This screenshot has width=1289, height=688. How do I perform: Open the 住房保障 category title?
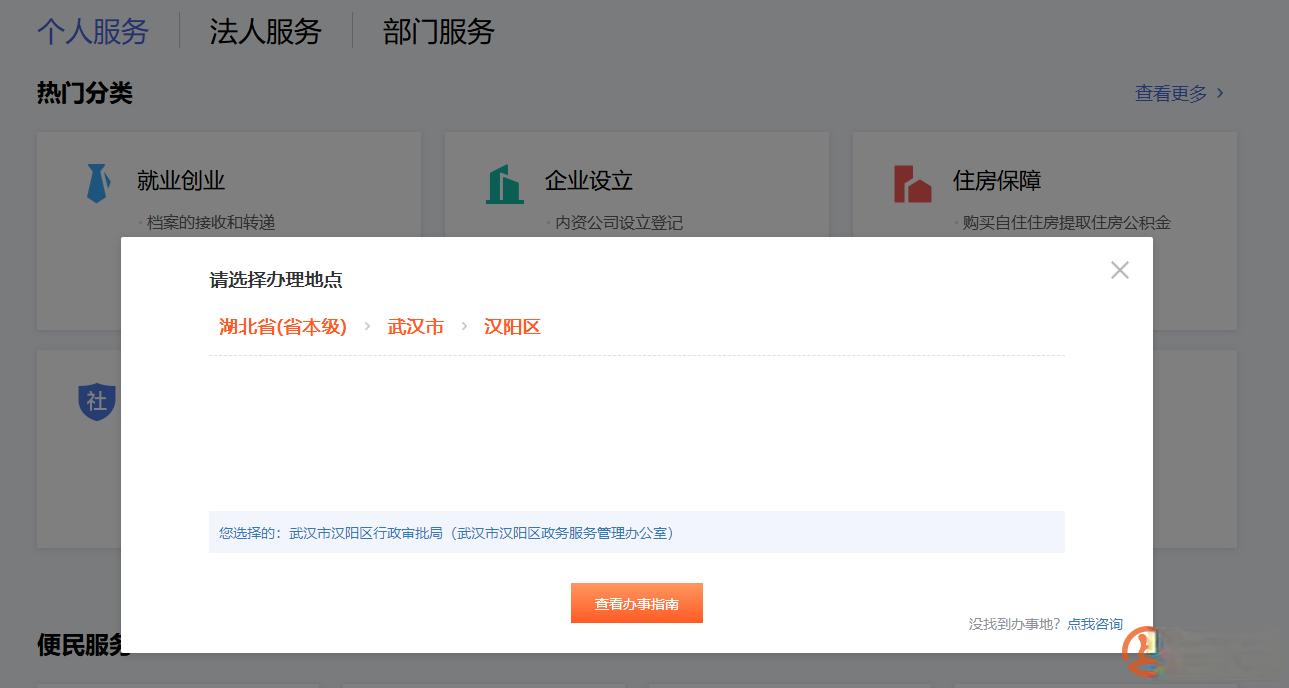[997, 181]
